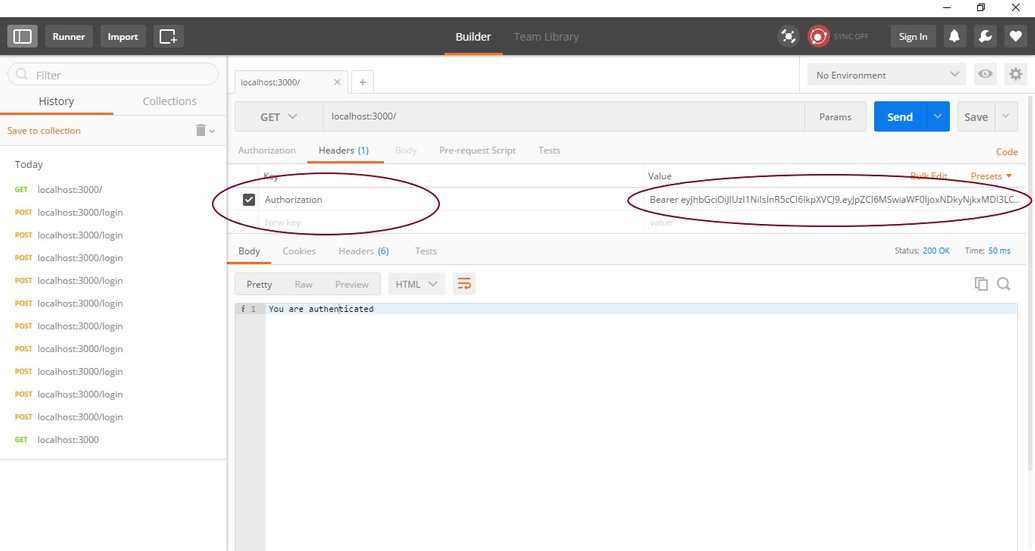Screen dimensions: 1035x551
Task: Send the request
Action: [x=900, y=116]
